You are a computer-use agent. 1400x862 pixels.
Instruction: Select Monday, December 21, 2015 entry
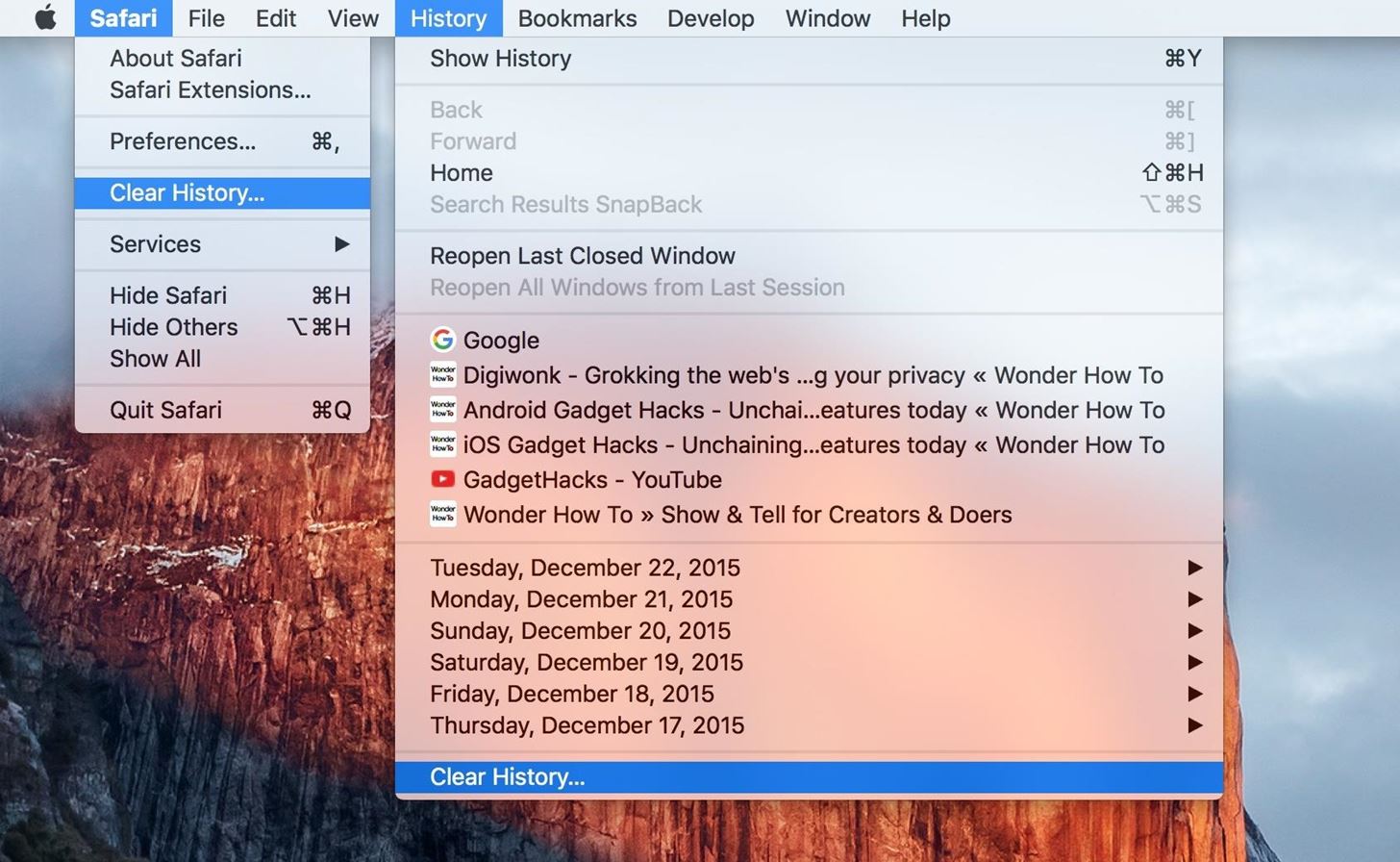click(809, 599)
